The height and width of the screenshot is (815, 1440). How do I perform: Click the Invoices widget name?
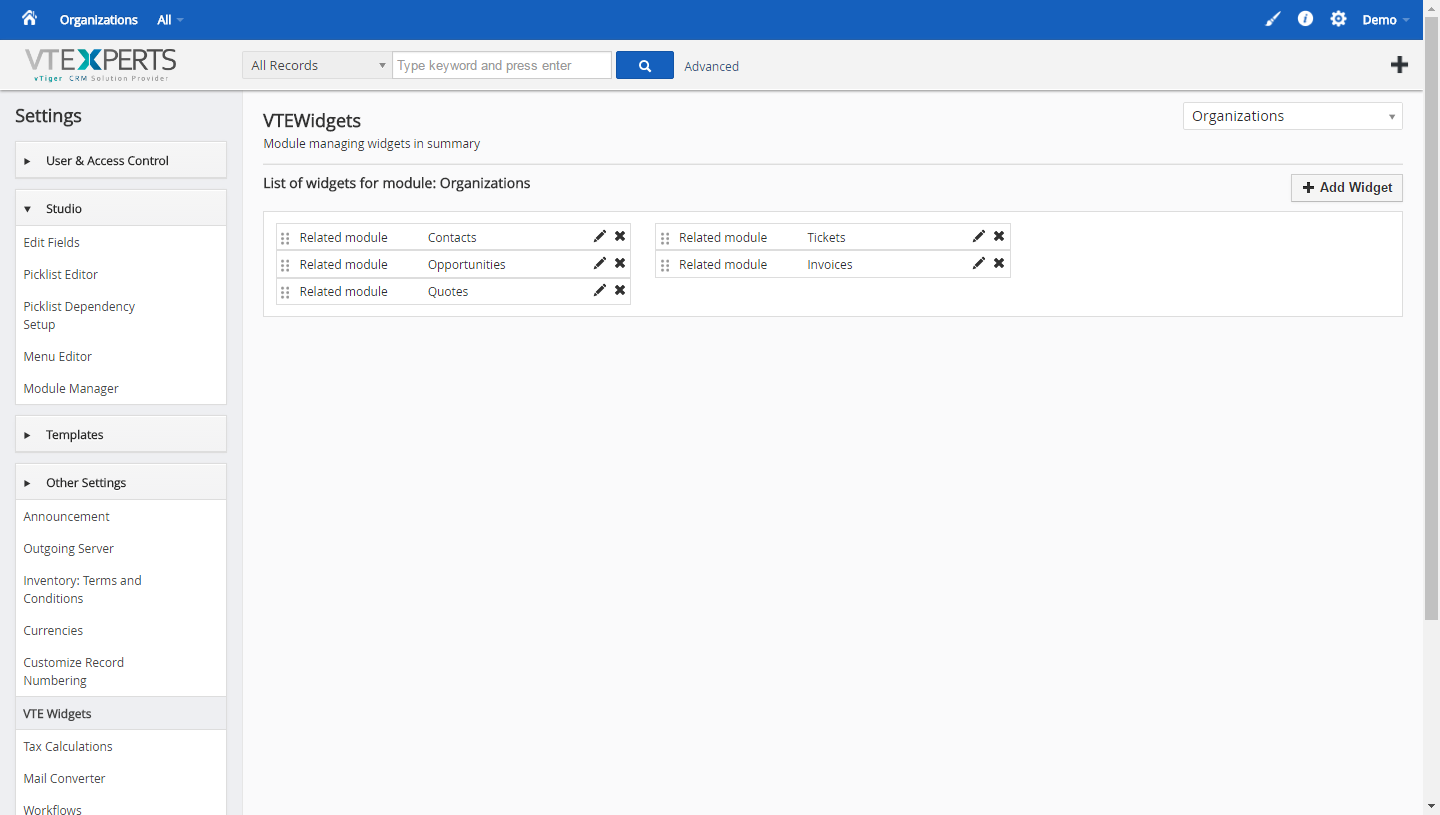pyautogui.click(x=830, y=264)
